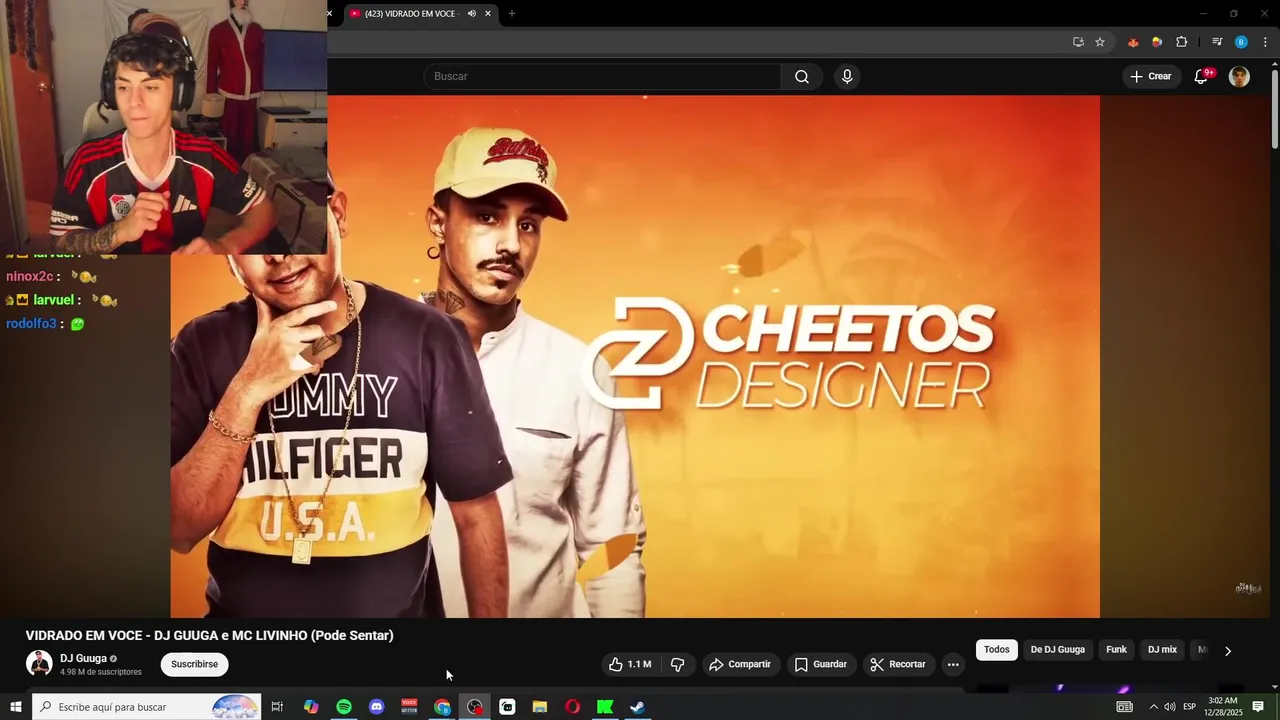
Task: Click the Suscribirse button
Action: (x=194, y=664)
